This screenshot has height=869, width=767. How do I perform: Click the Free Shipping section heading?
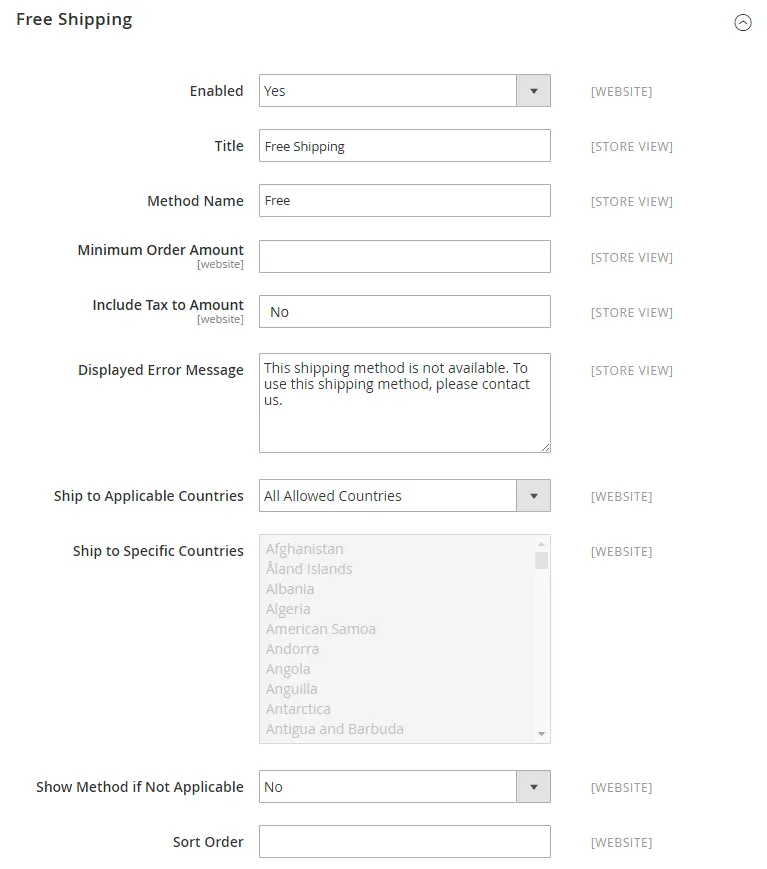point(73,19)
